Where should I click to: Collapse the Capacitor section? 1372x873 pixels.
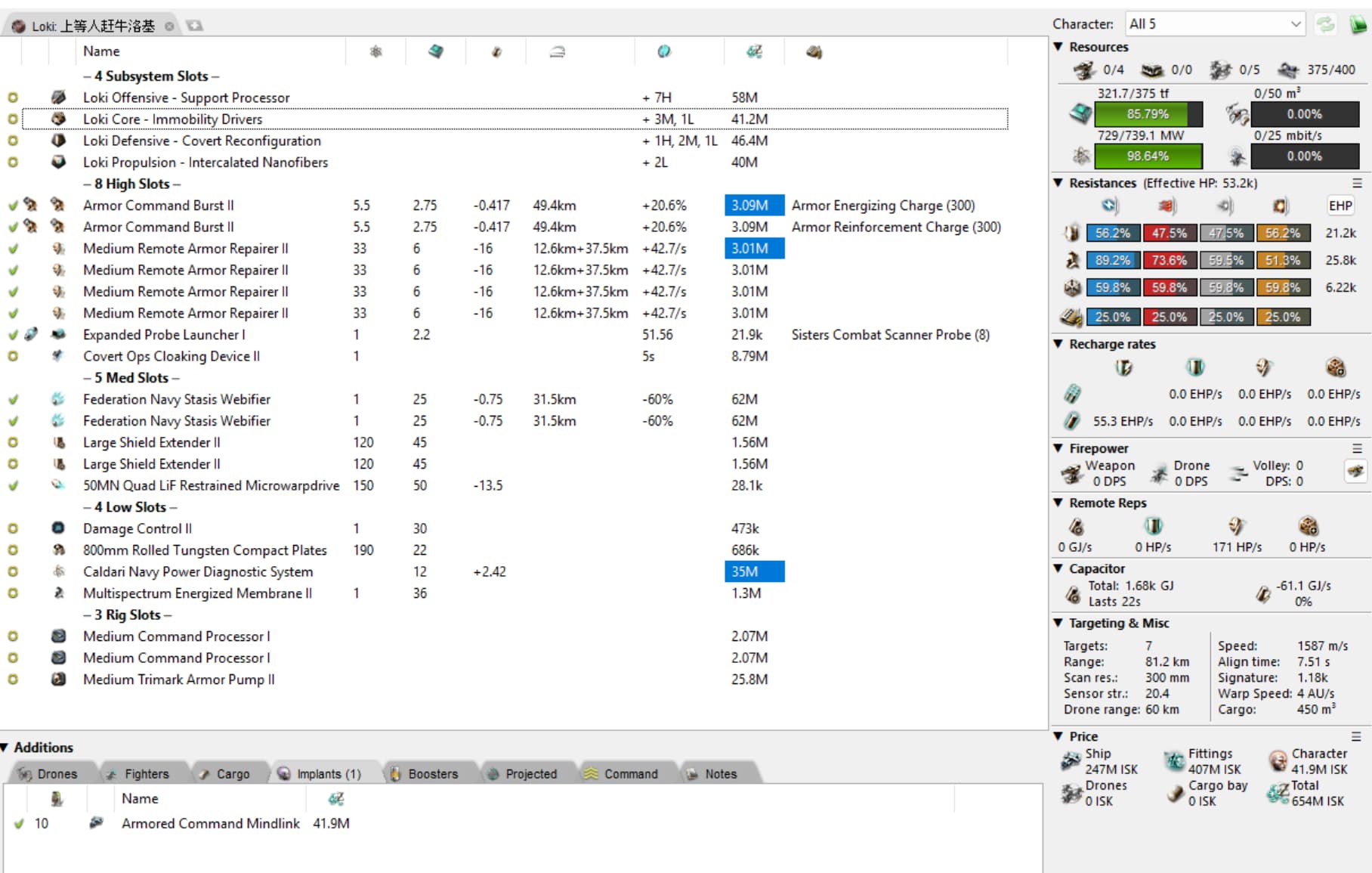(1058, 568)
